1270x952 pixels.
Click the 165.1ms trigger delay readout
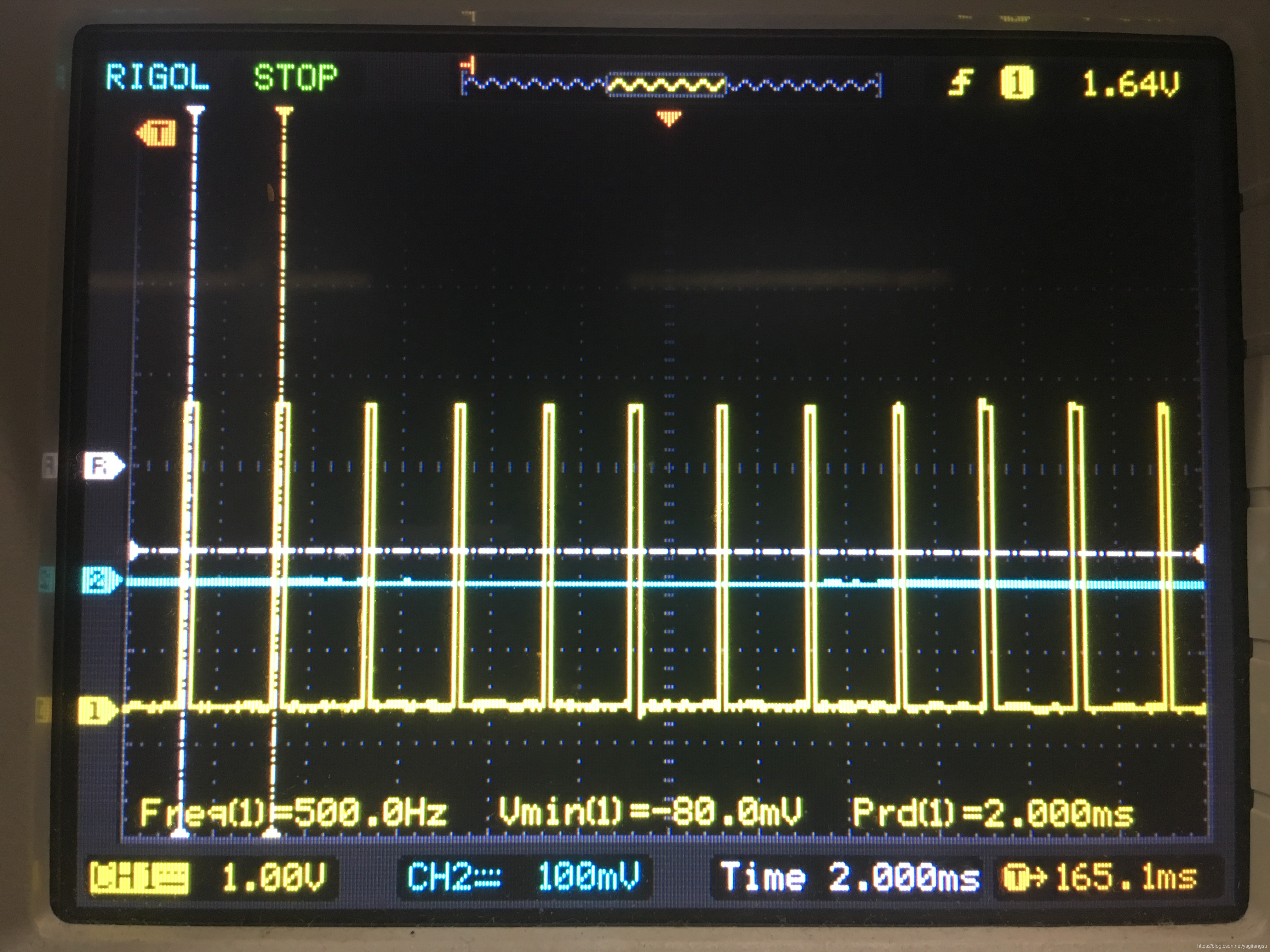1126,877
